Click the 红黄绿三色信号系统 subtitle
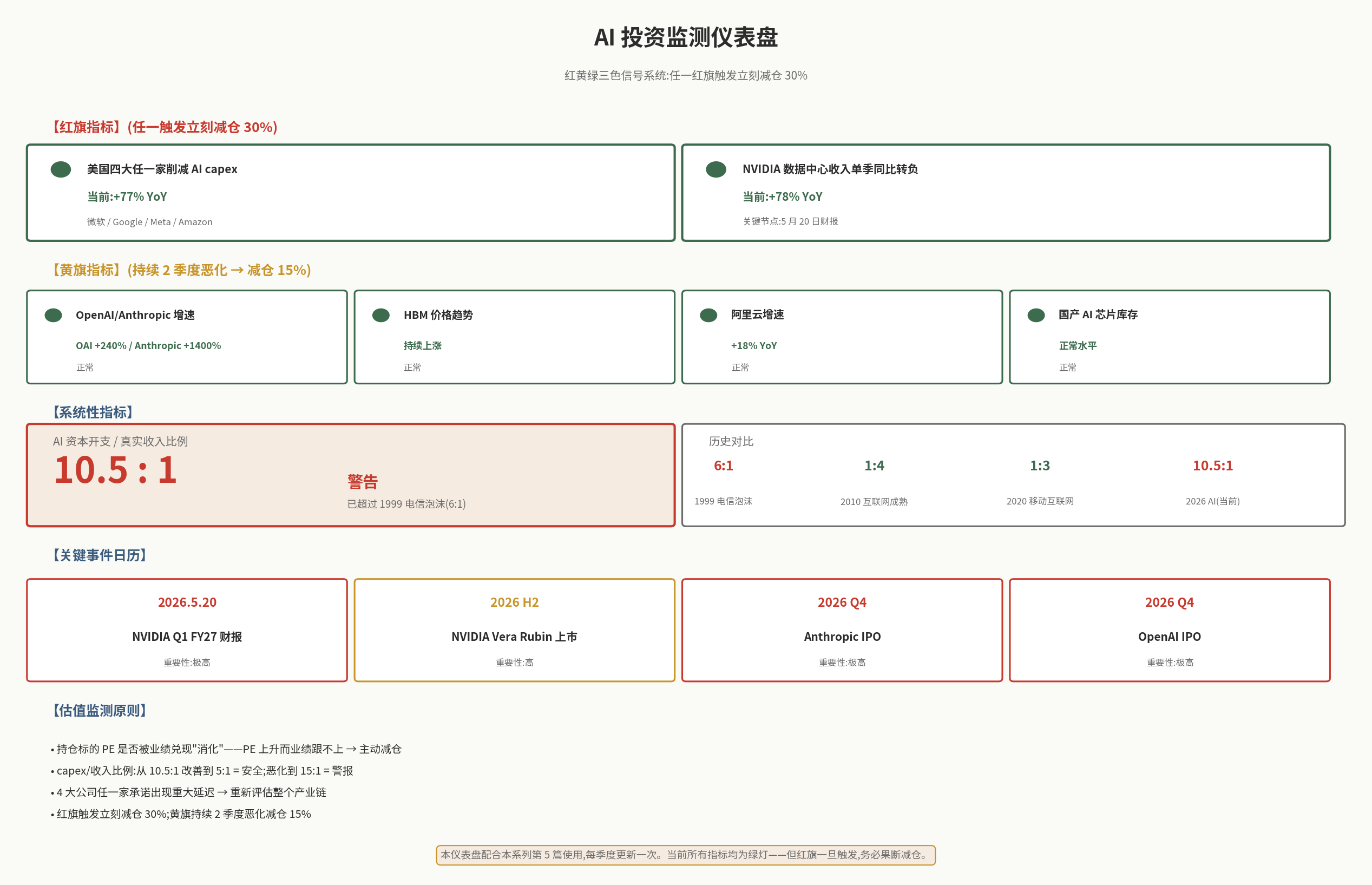The height and width of the screenshot is (885, 1372). click(x=686, y=75)
